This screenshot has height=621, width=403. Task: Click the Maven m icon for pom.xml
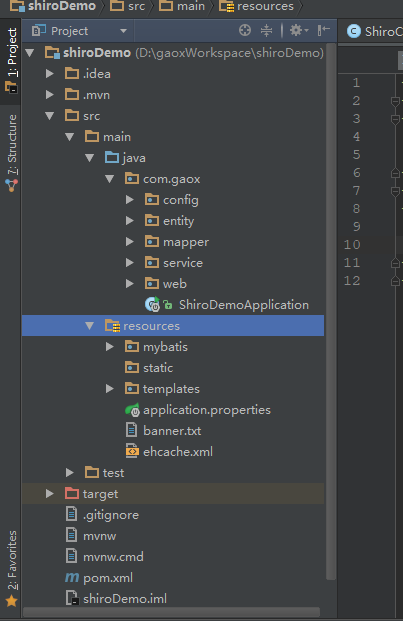click(x=72, y=577)
